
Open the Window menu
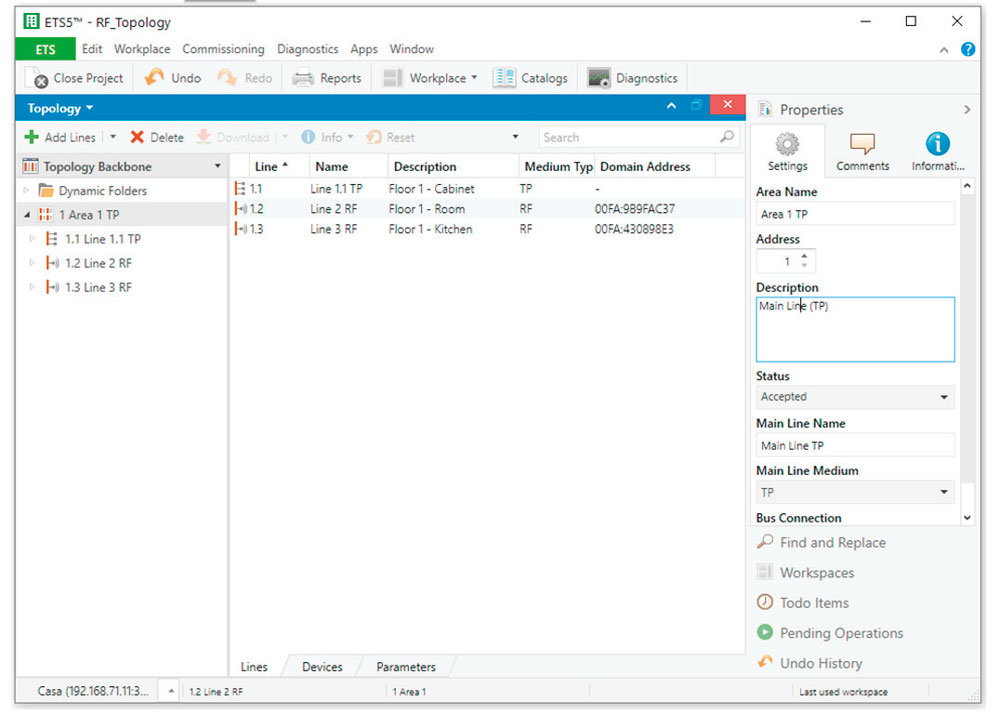[411, 49]
